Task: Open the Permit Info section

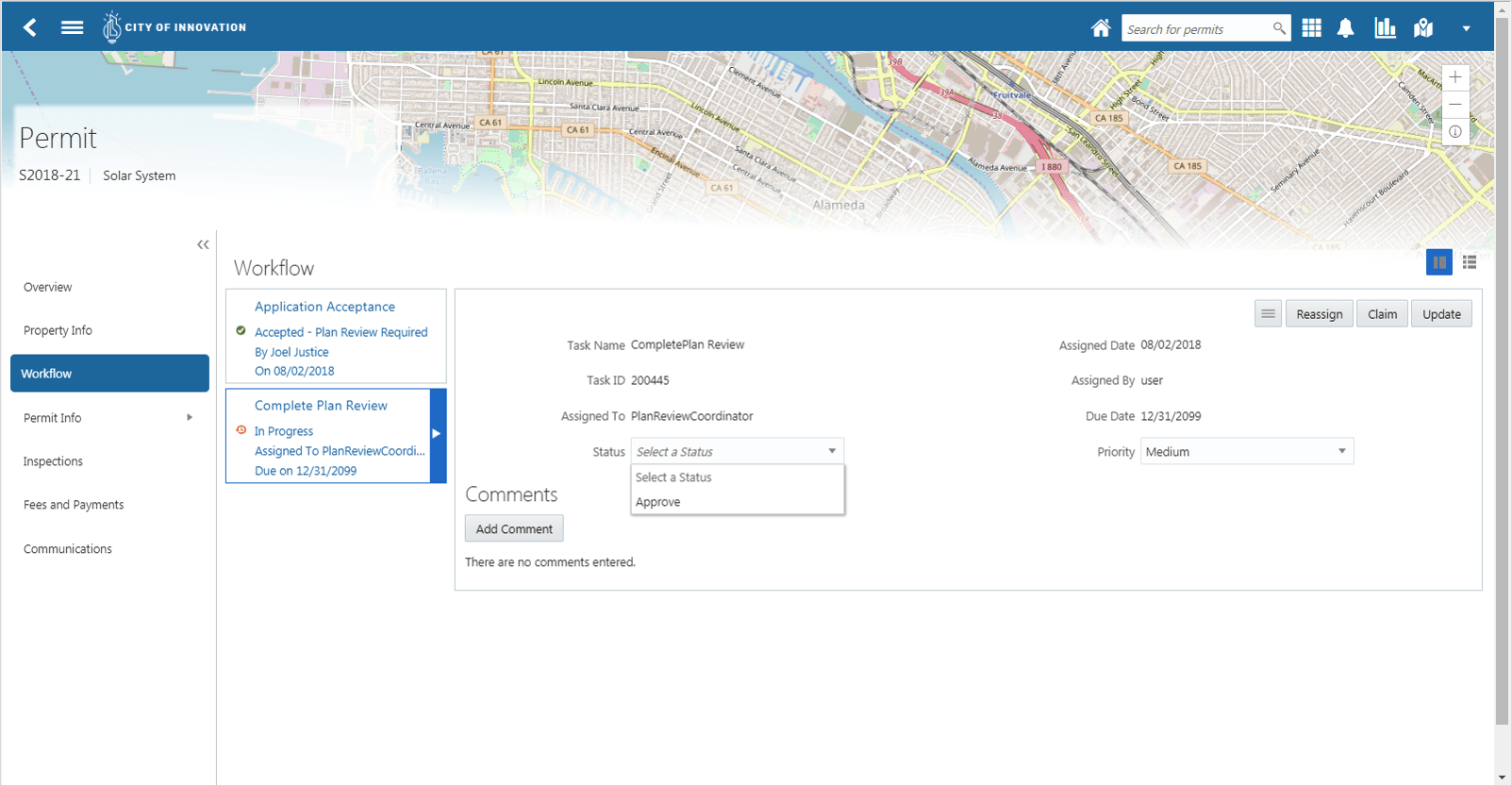Action: (53, 418)
